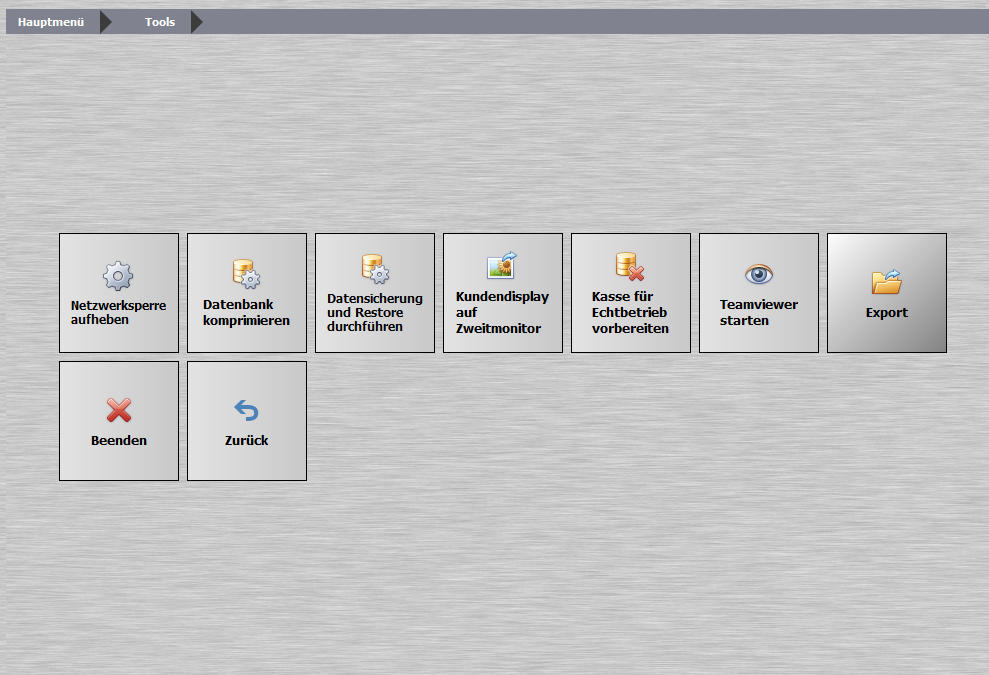Enable Kundendisplay auf Zweitmonitor
989x675 pixels.
coord(502,292)
